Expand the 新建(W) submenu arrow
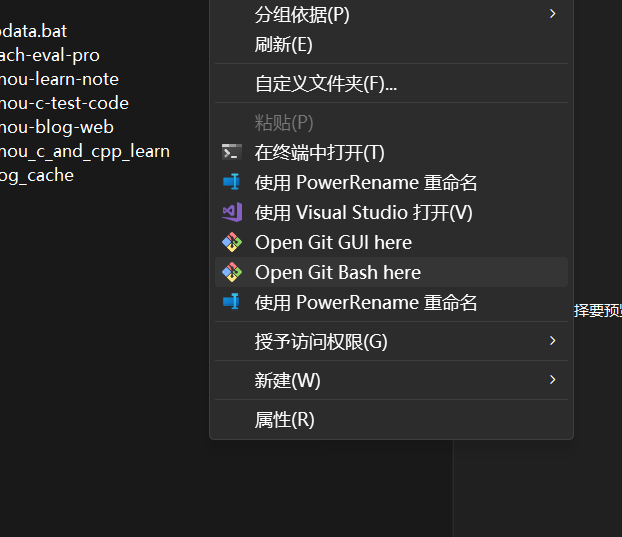The height and width of the screenshot is (537, 622). click(552, 380)
